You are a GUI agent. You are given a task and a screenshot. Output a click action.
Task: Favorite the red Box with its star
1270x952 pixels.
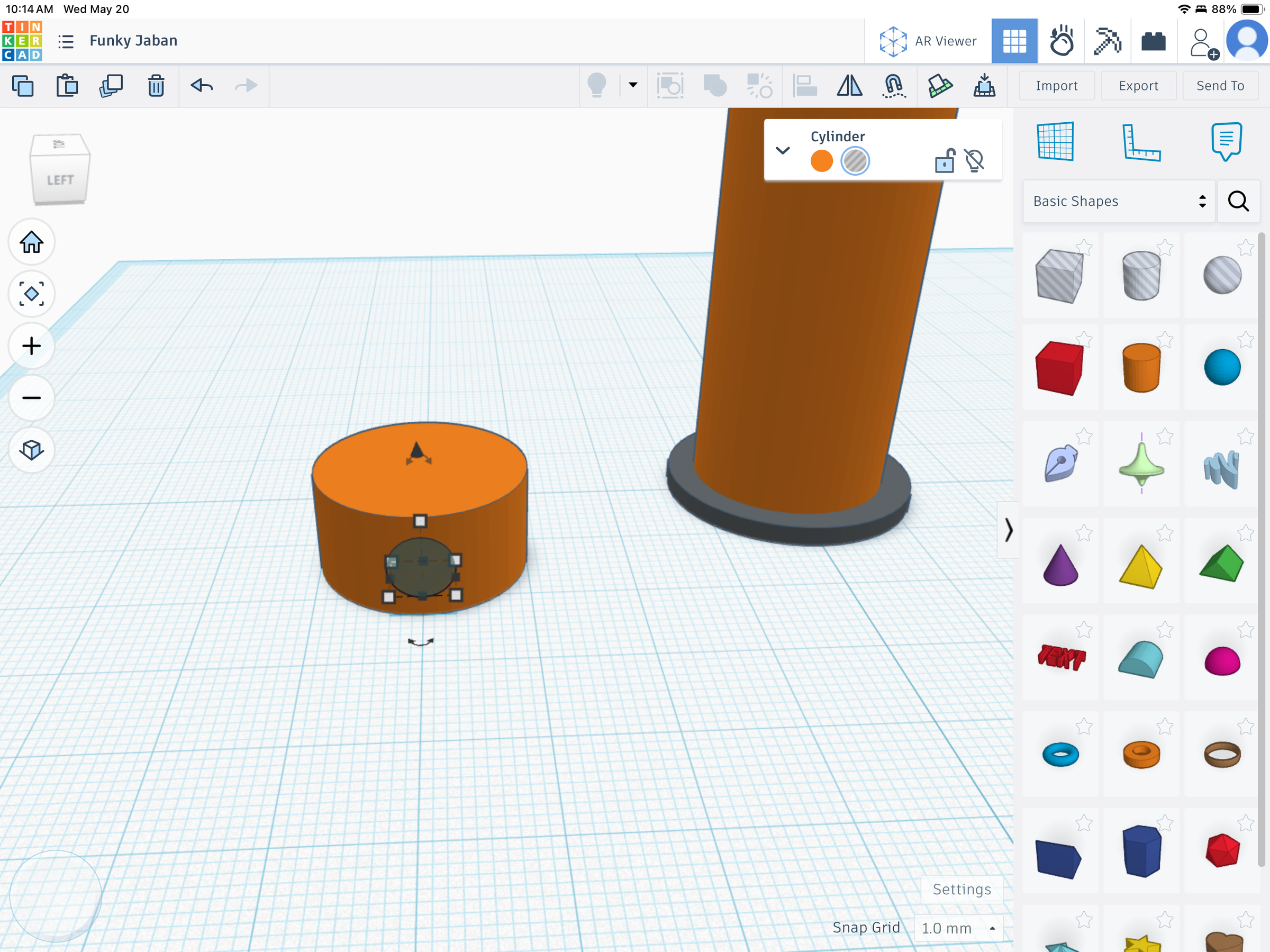click(1084, 339)
